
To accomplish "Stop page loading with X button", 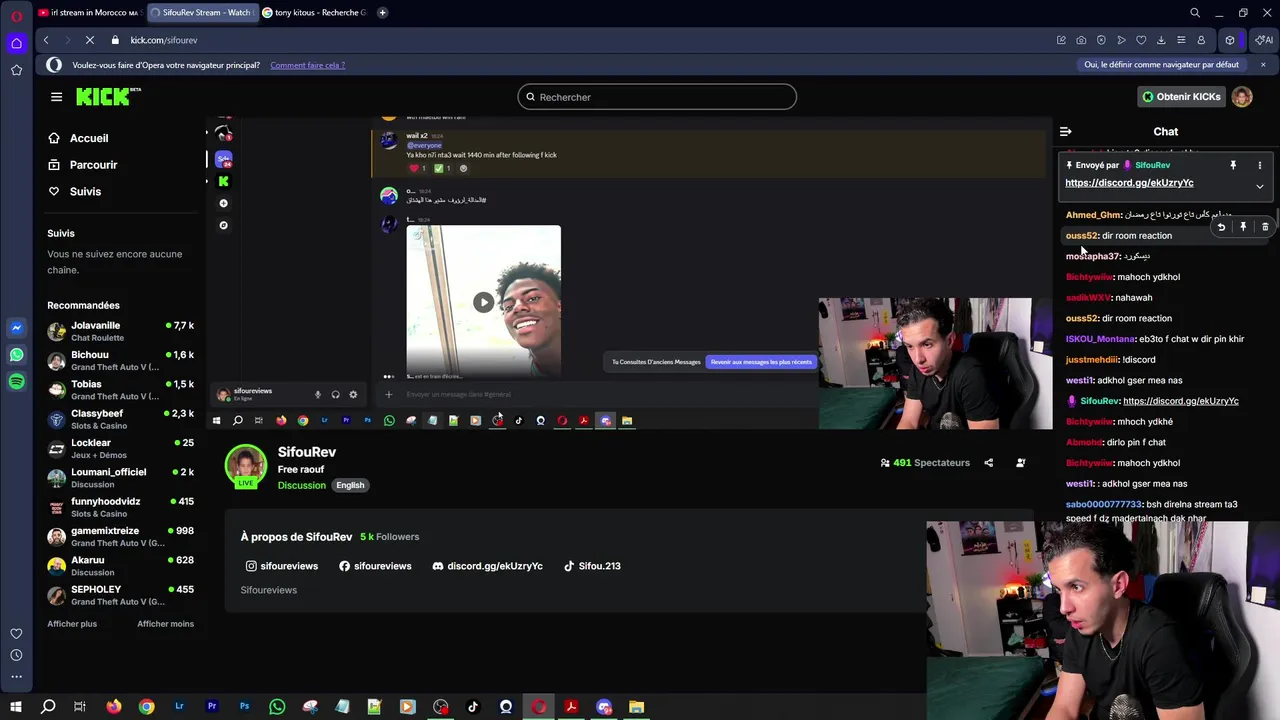I will click(89, 40).
